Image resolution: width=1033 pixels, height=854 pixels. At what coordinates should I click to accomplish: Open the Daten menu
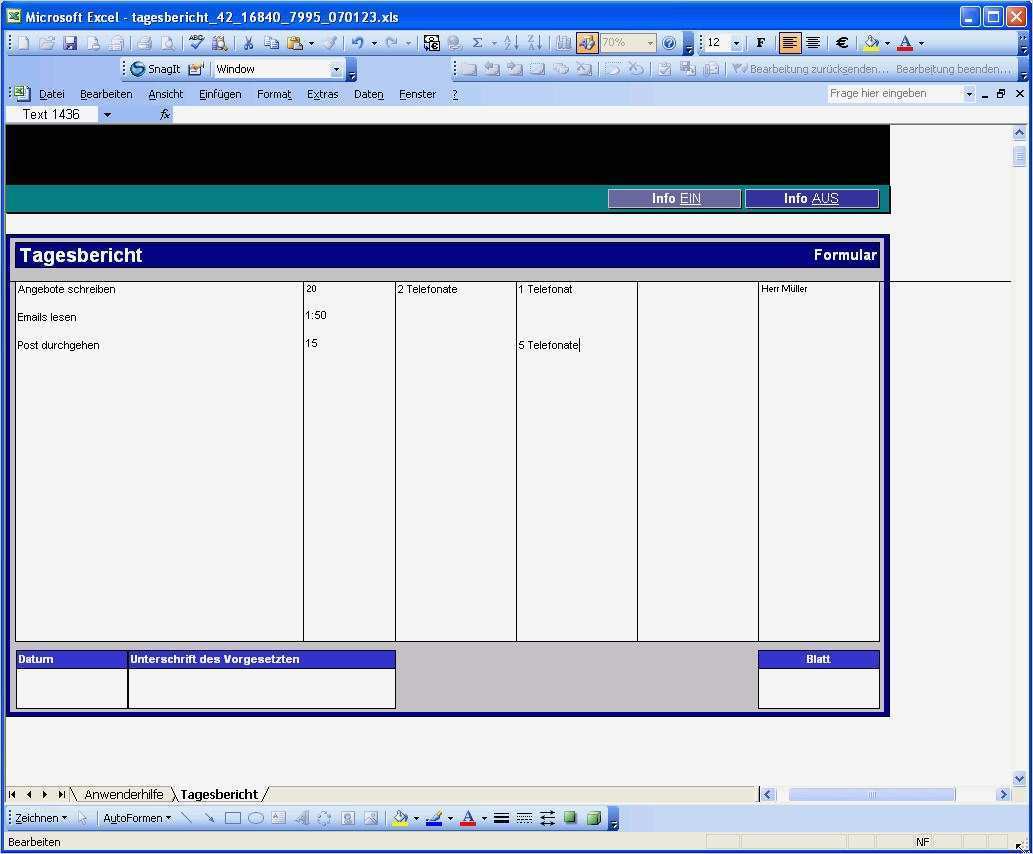[368, 93]
